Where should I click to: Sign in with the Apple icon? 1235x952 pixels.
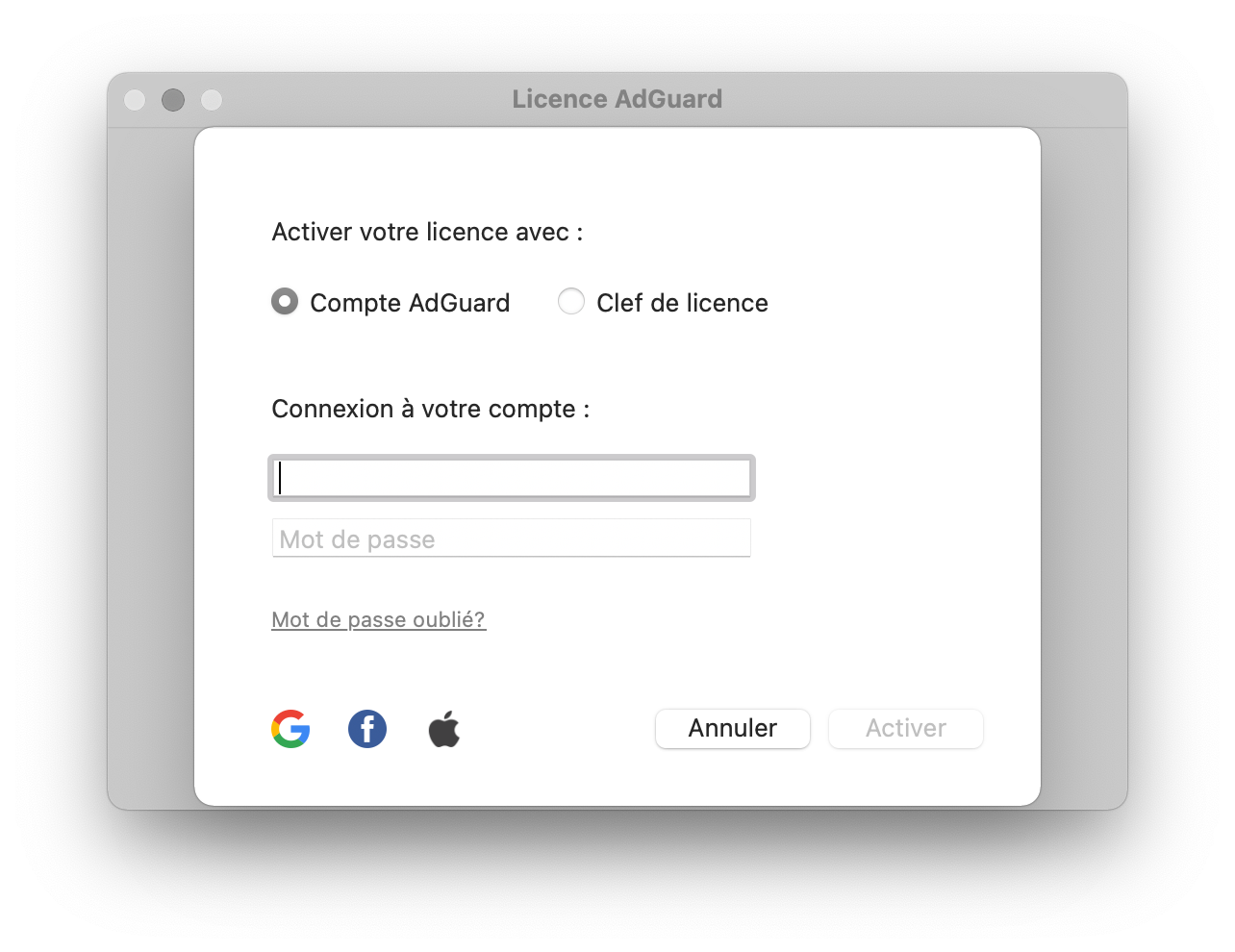(x=444, y=729)
